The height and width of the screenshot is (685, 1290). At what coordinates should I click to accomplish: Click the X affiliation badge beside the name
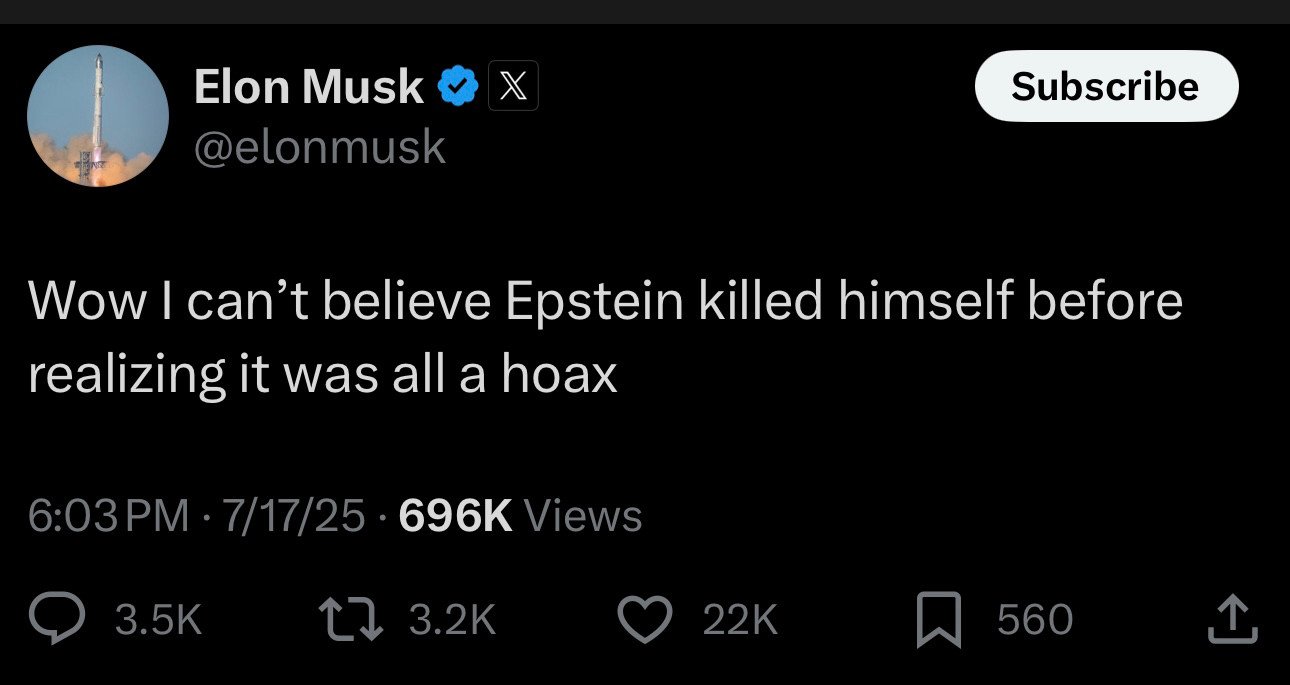[513, 87]
